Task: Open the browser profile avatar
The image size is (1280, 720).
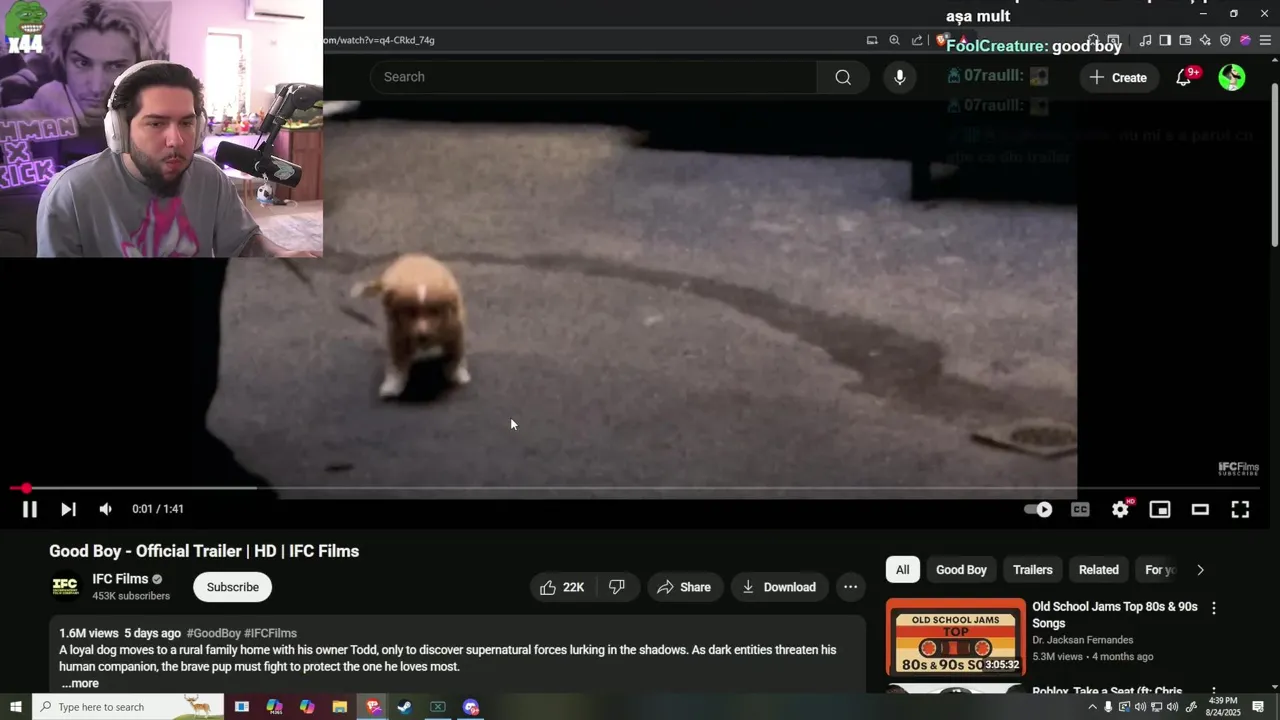Action: point(1245,40)
